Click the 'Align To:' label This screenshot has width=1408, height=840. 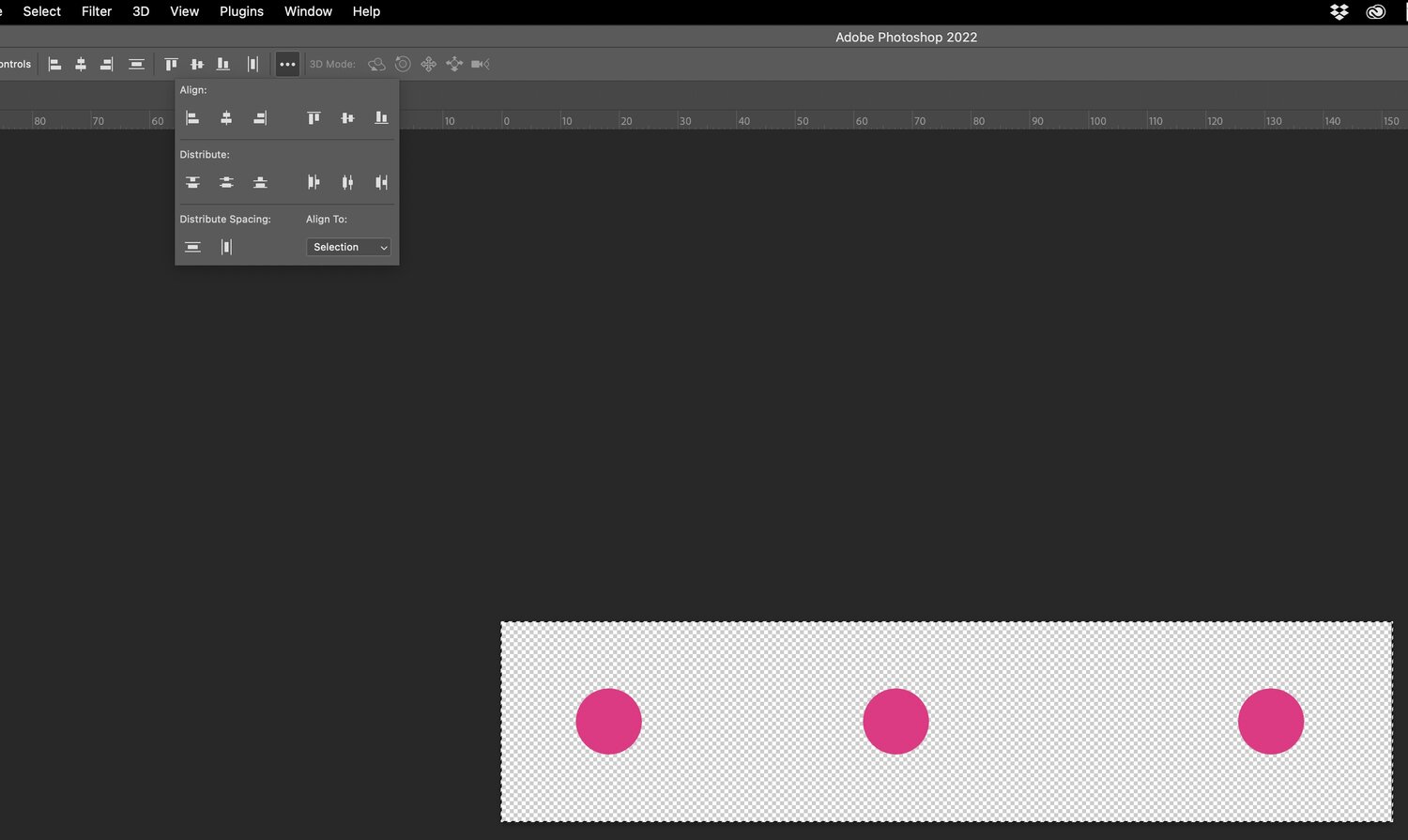click(327, 219)
